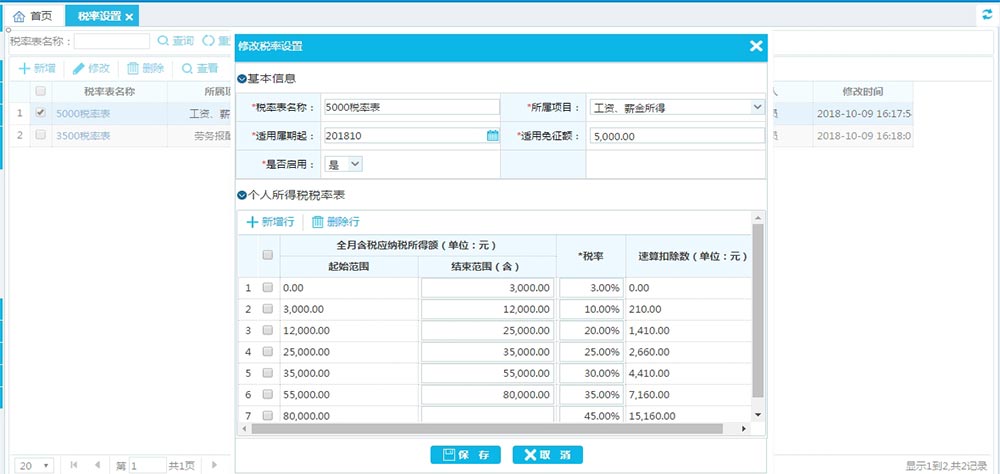The width and height of the screenshot is (1000, 474).
Task: Click the 取消 cancel button
Action: [548, 455]
